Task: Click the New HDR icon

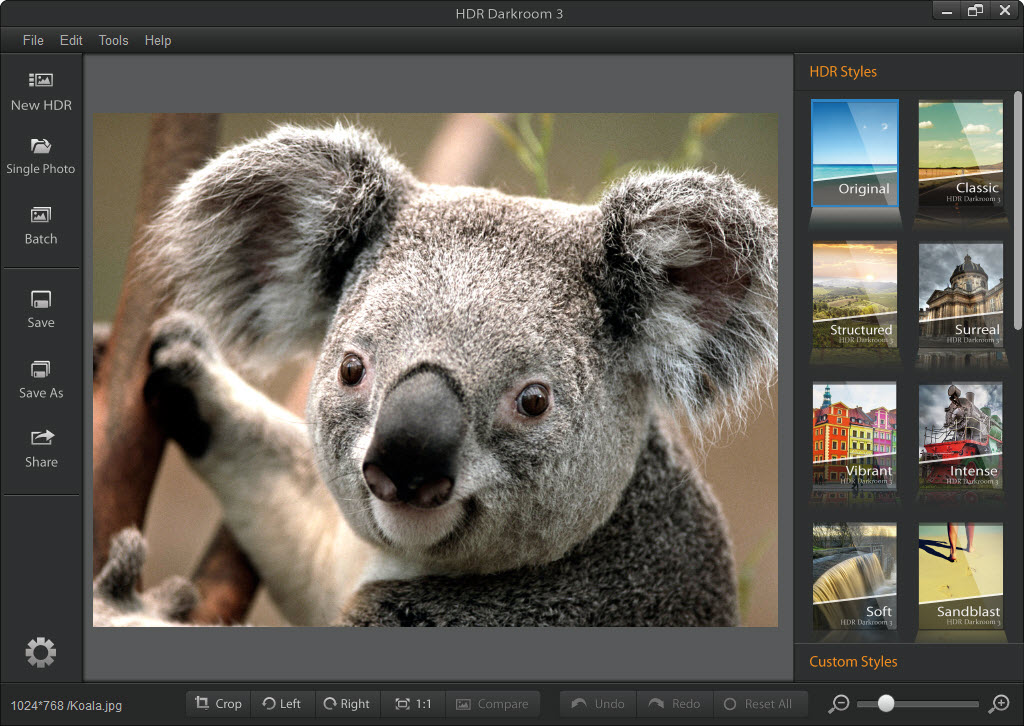Action: click(x=40, y=80)
